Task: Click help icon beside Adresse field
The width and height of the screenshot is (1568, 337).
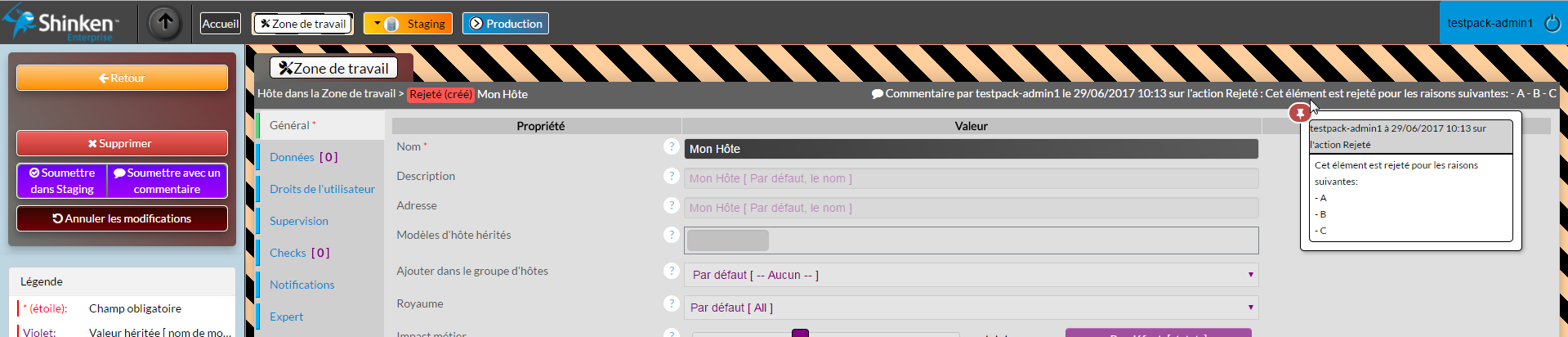Action: 672,205
